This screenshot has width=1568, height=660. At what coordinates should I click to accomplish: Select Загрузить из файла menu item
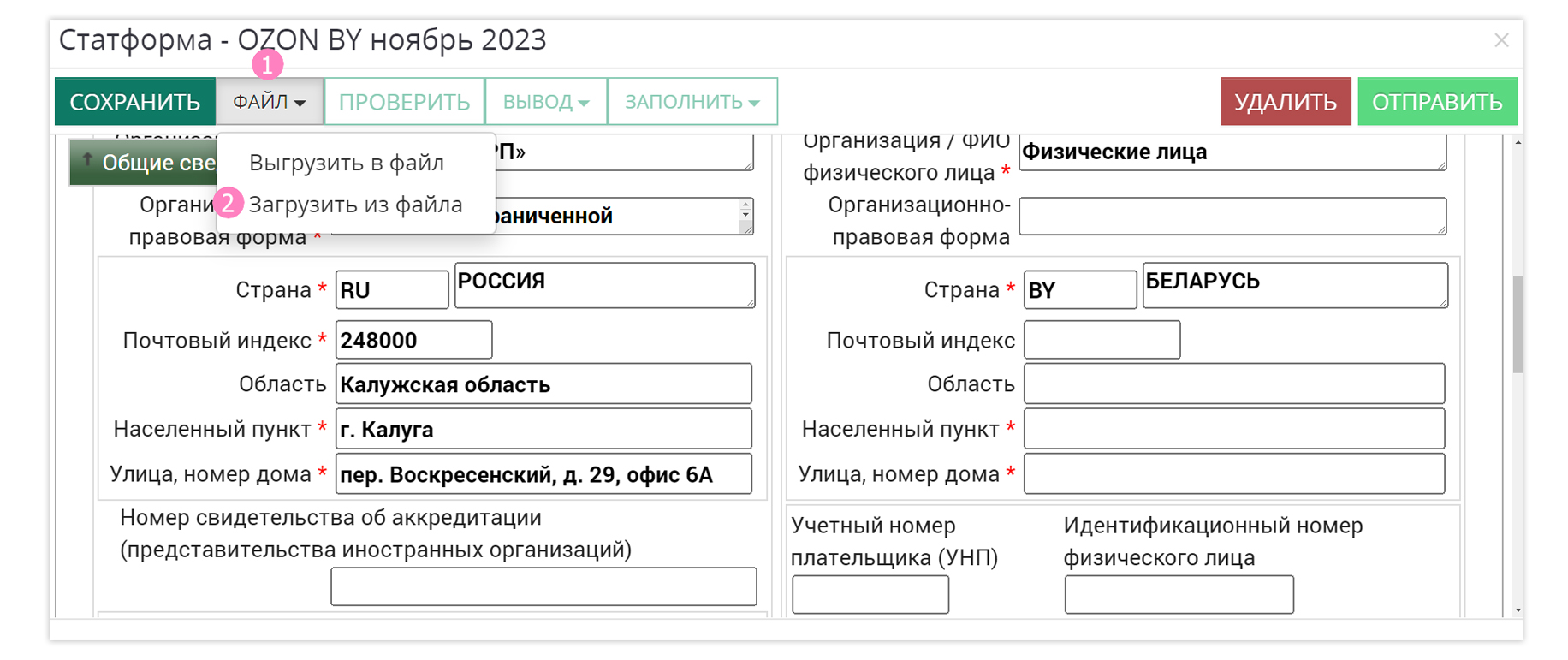click(x=355, y=205)
